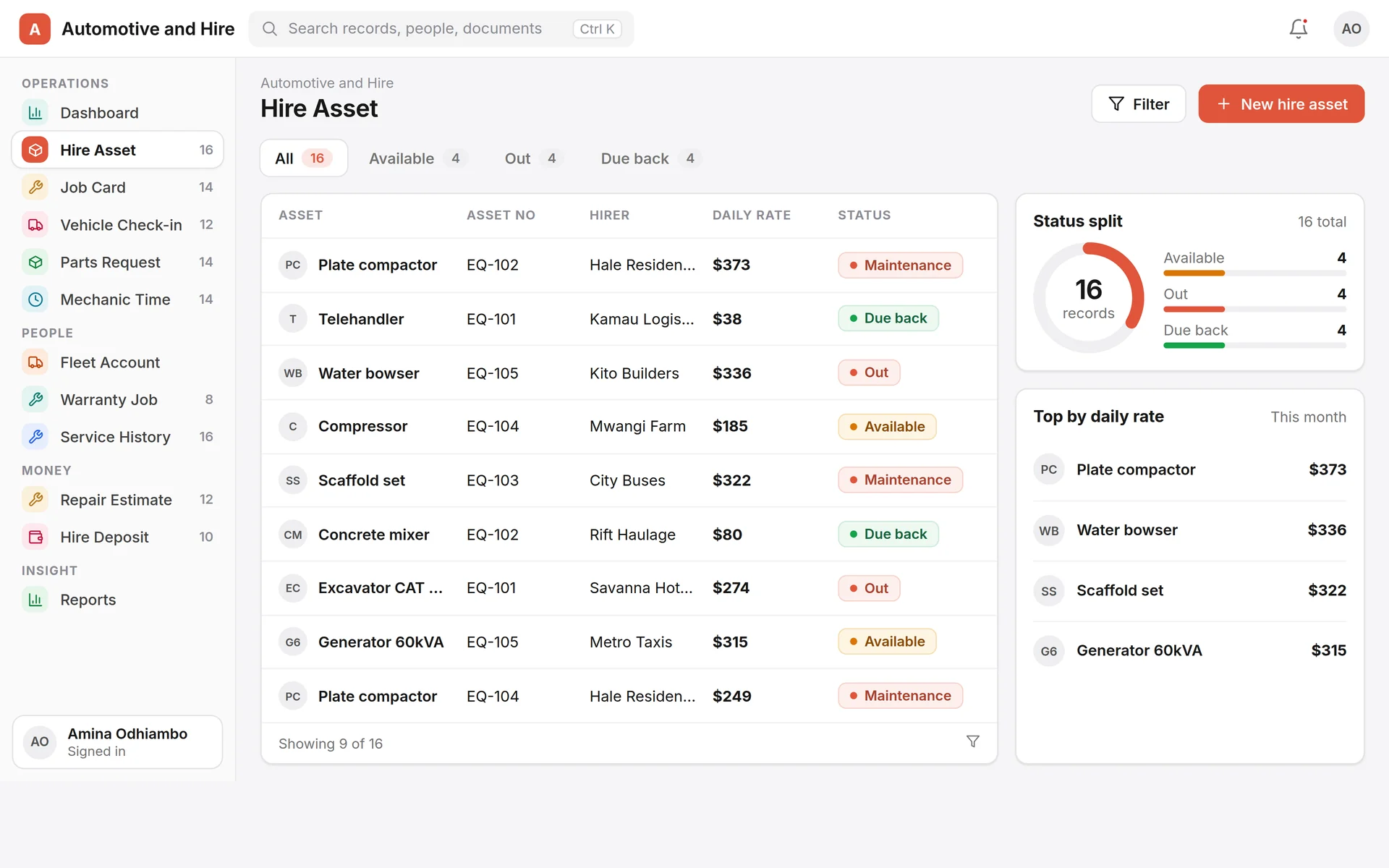The image size is (1389, 868).
Task: Click the Filter button
Action: [x=1139, y=104]
